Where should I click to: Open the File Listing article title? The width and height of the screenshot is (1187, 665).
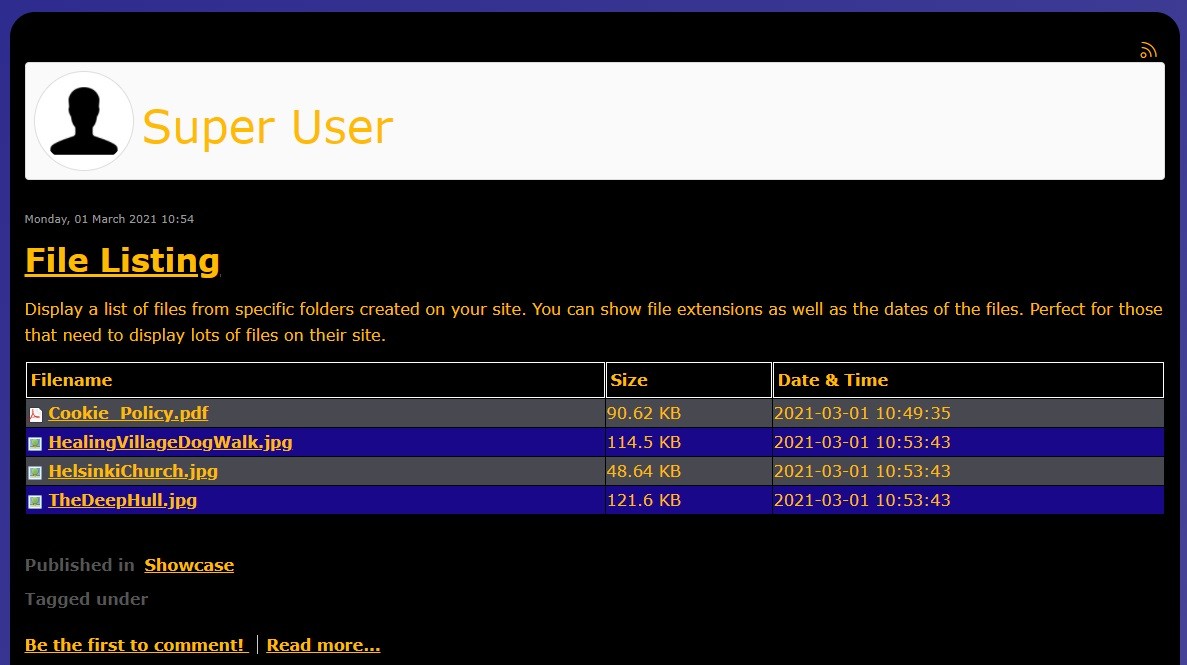click(122, 261)
